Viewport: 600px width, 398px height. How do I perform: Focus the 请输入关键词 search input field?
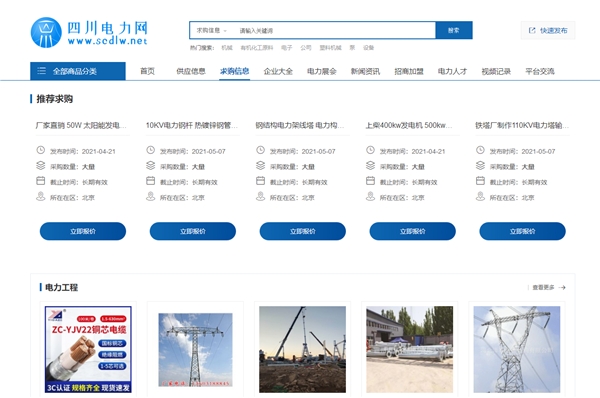click(336, 30)
